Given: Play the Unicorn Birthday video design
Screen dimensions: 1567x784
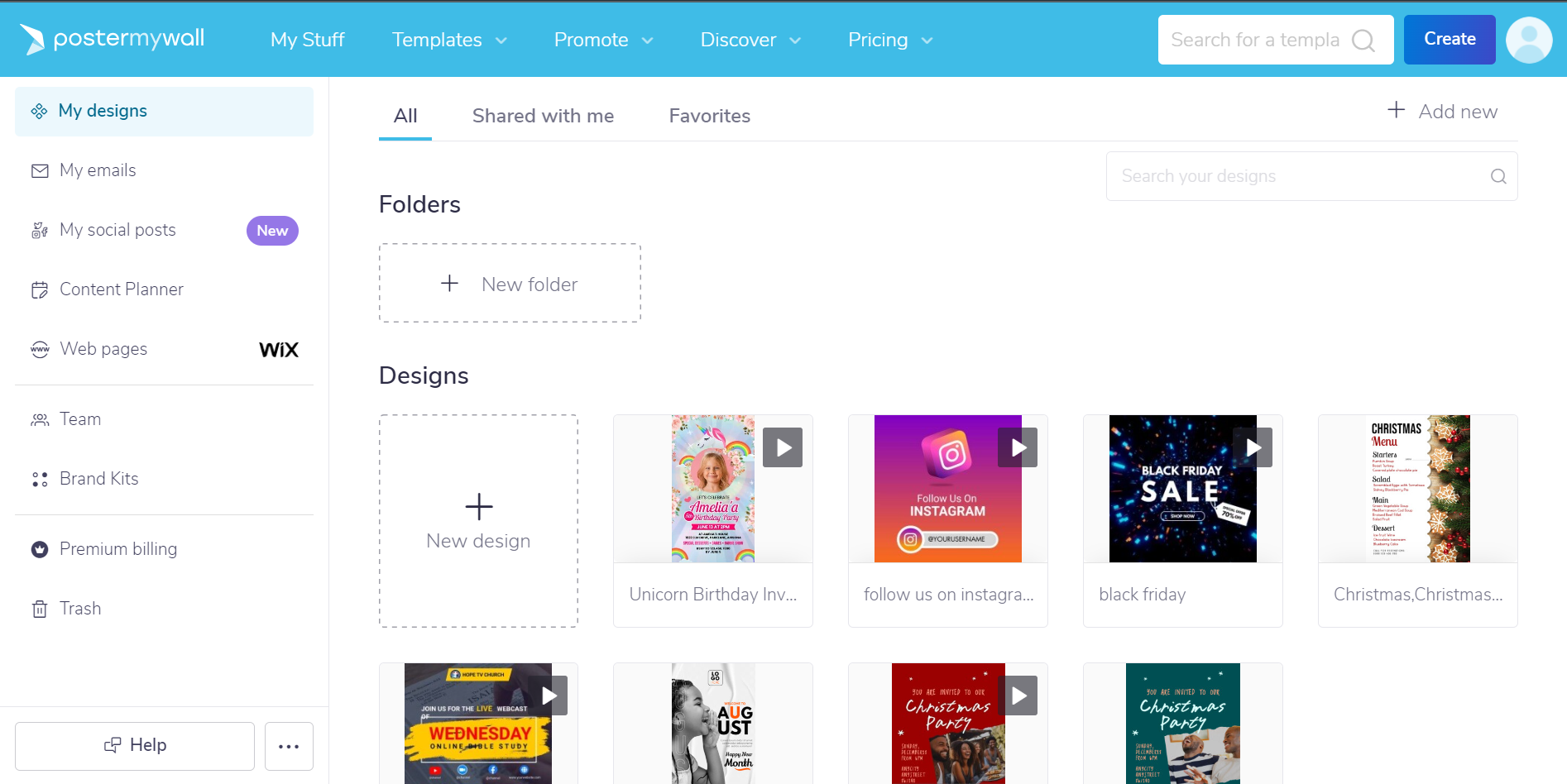Looking at the screenshot, I should click(x=783, y=447).
